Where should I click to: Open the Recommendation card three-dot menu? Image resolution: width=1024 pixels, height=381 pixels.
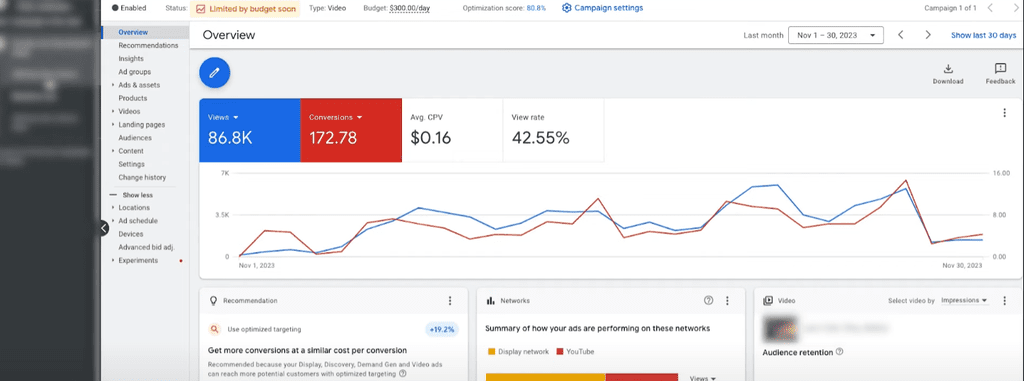click(450, 301)
